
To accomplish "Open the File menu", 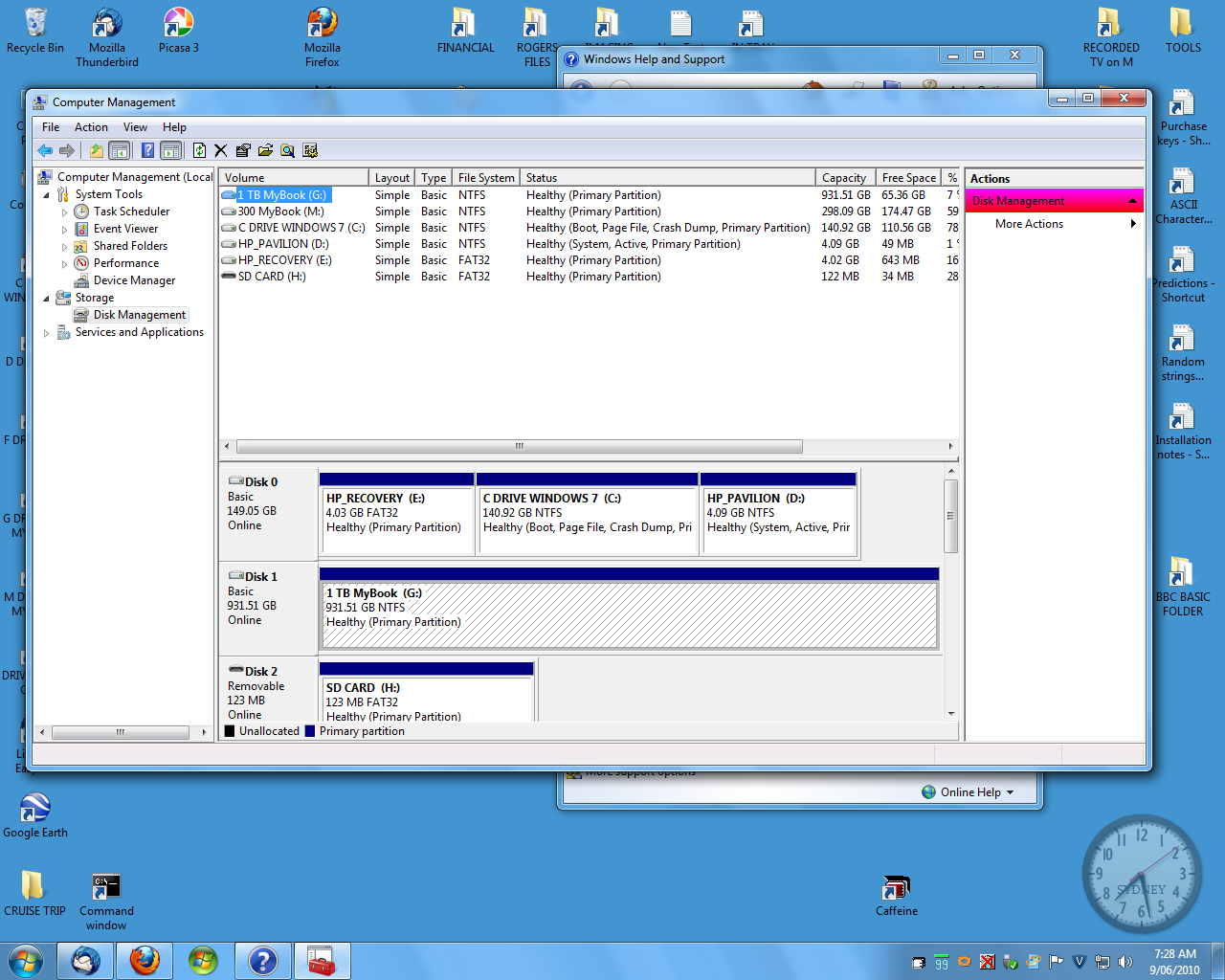I will (x=51, y=127).
